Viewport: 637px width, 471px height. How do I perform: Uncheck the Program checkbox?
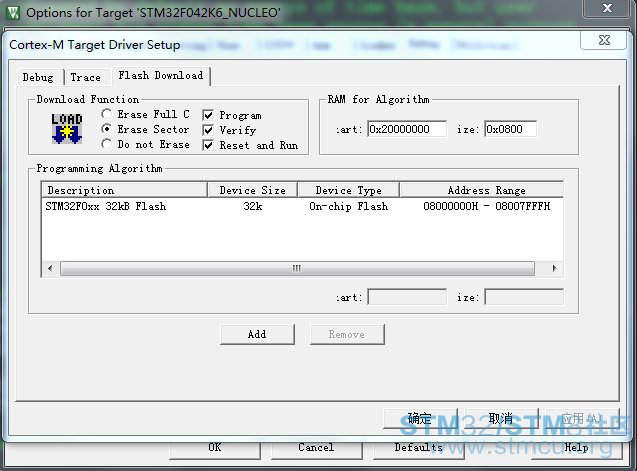[208, 115]
